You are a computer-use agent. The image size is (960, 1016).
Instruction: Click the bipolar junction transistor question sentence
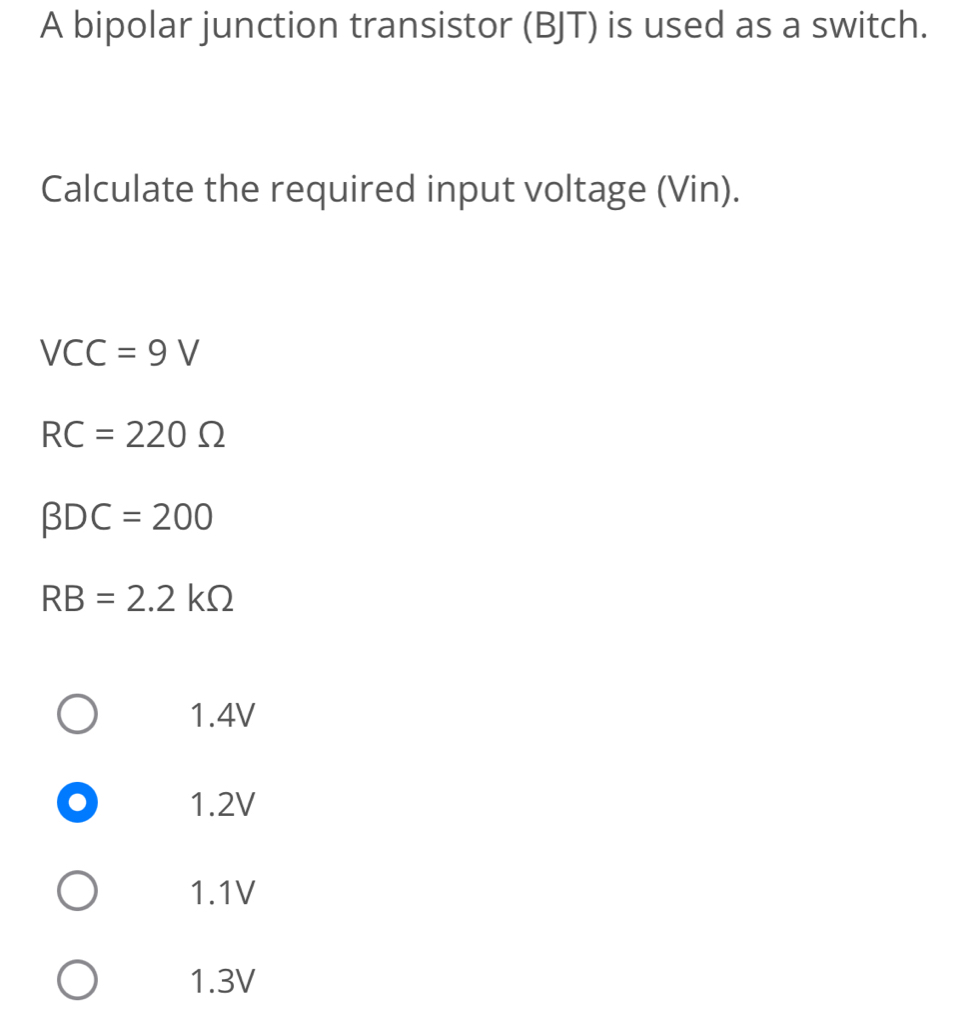tap(482, 27)
